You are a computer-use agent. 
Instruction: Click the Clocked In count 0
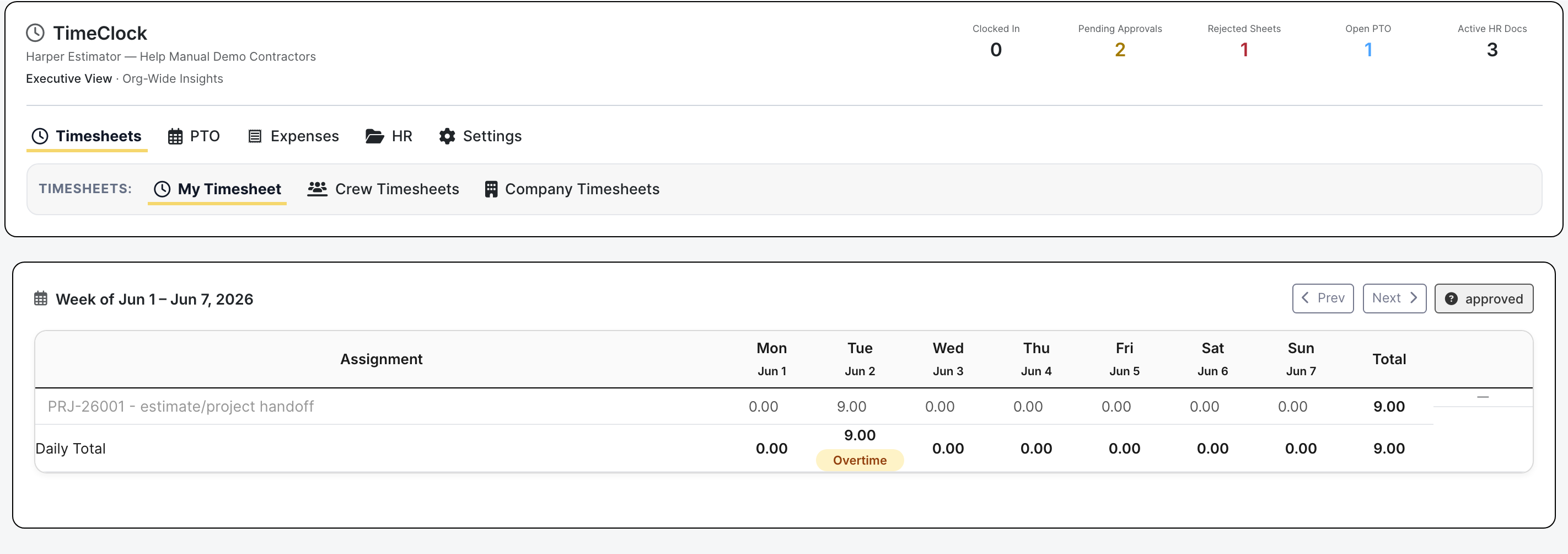[996, 50]
